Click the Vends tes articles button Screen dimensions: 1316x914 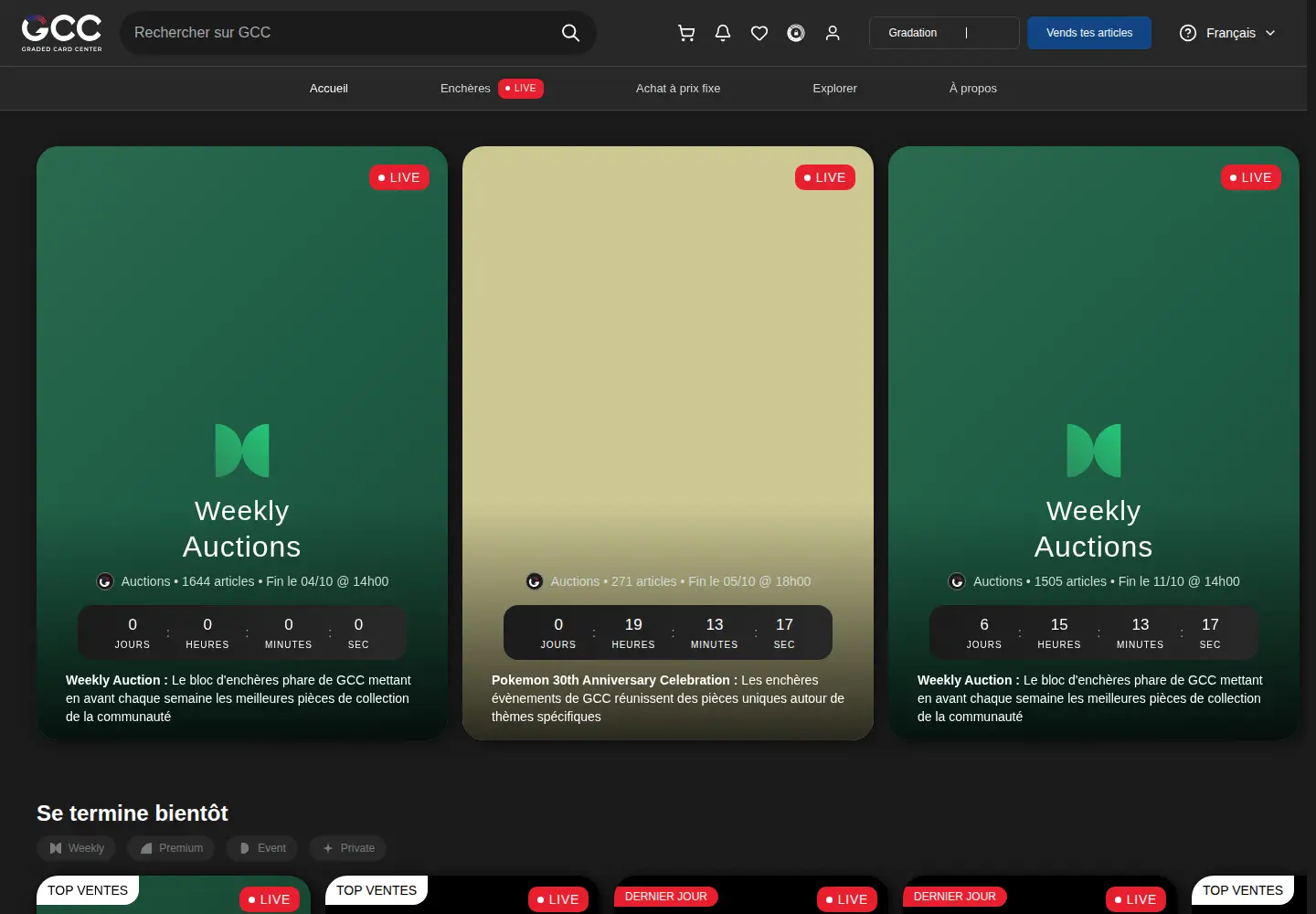coord(1089,33)
